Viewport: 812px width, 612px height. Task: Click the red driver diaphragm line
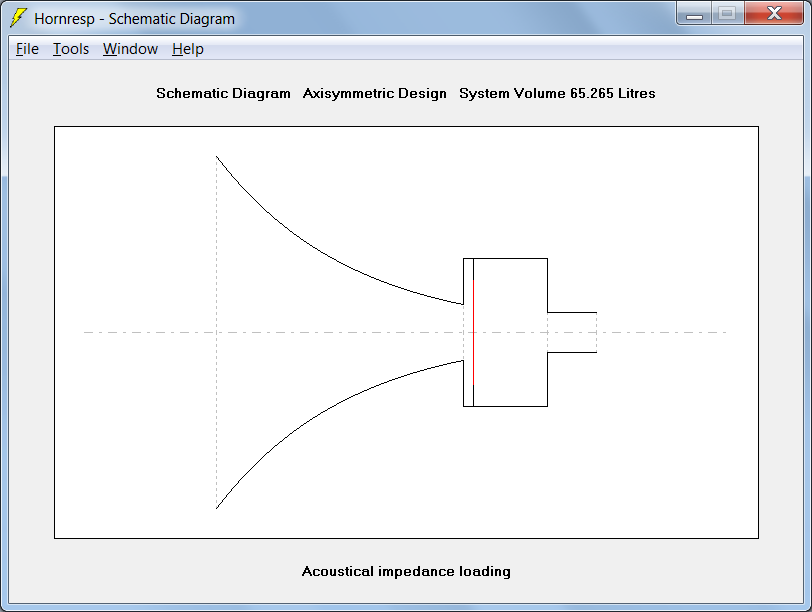pyautogui.click(x=473, y=332)
